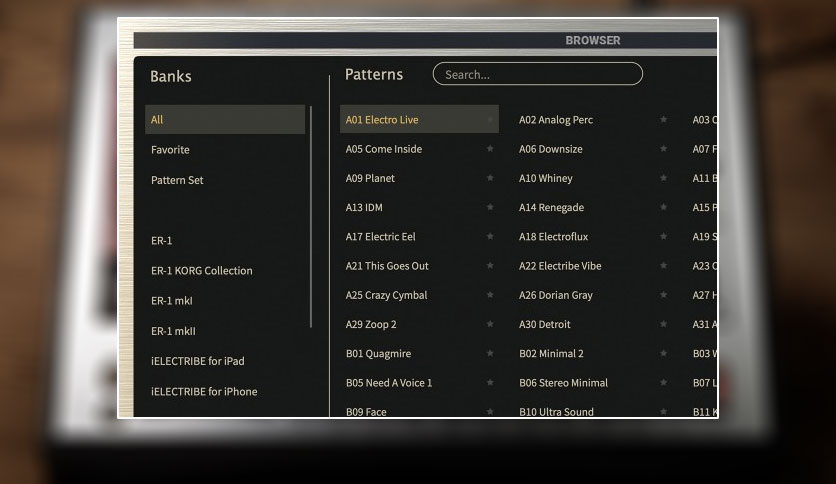Select pattern A26 Dorian Gray

[x=556, y=295]
